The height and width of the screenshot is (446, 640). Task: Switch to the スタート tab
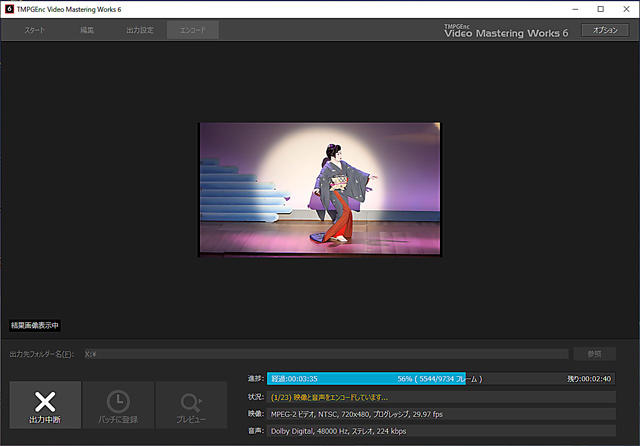[34, 31]
